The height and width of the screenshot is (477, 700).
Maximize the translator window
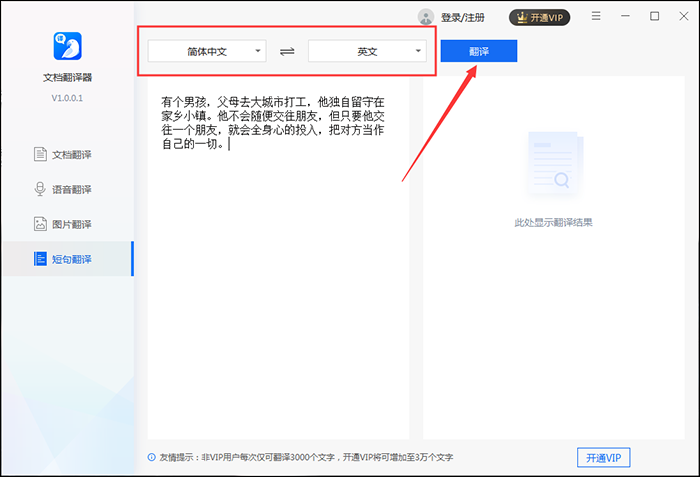(654, 16)
